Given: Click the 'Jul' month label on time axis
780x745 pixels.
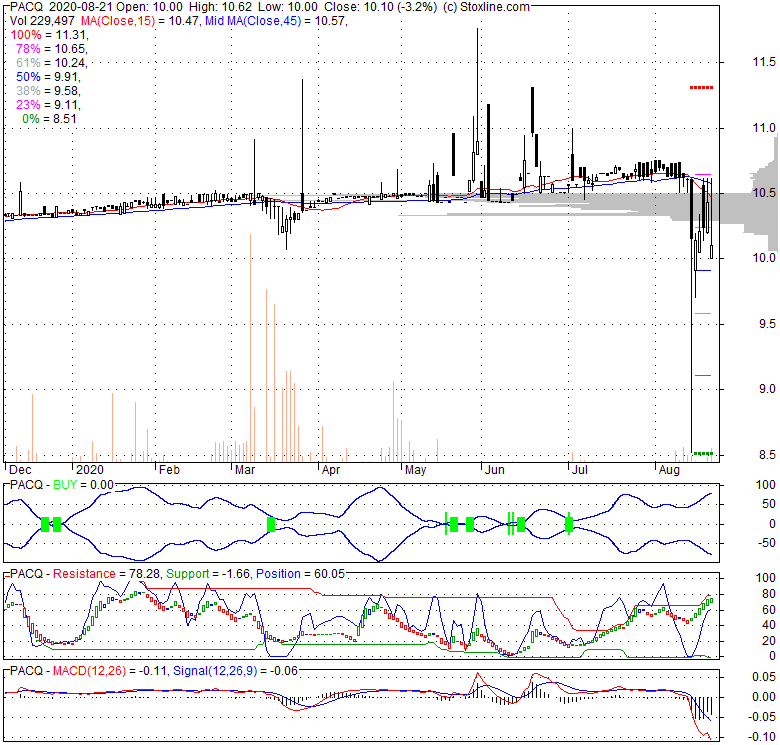Looking at the screenshot, I should click(x=580, y=470).
